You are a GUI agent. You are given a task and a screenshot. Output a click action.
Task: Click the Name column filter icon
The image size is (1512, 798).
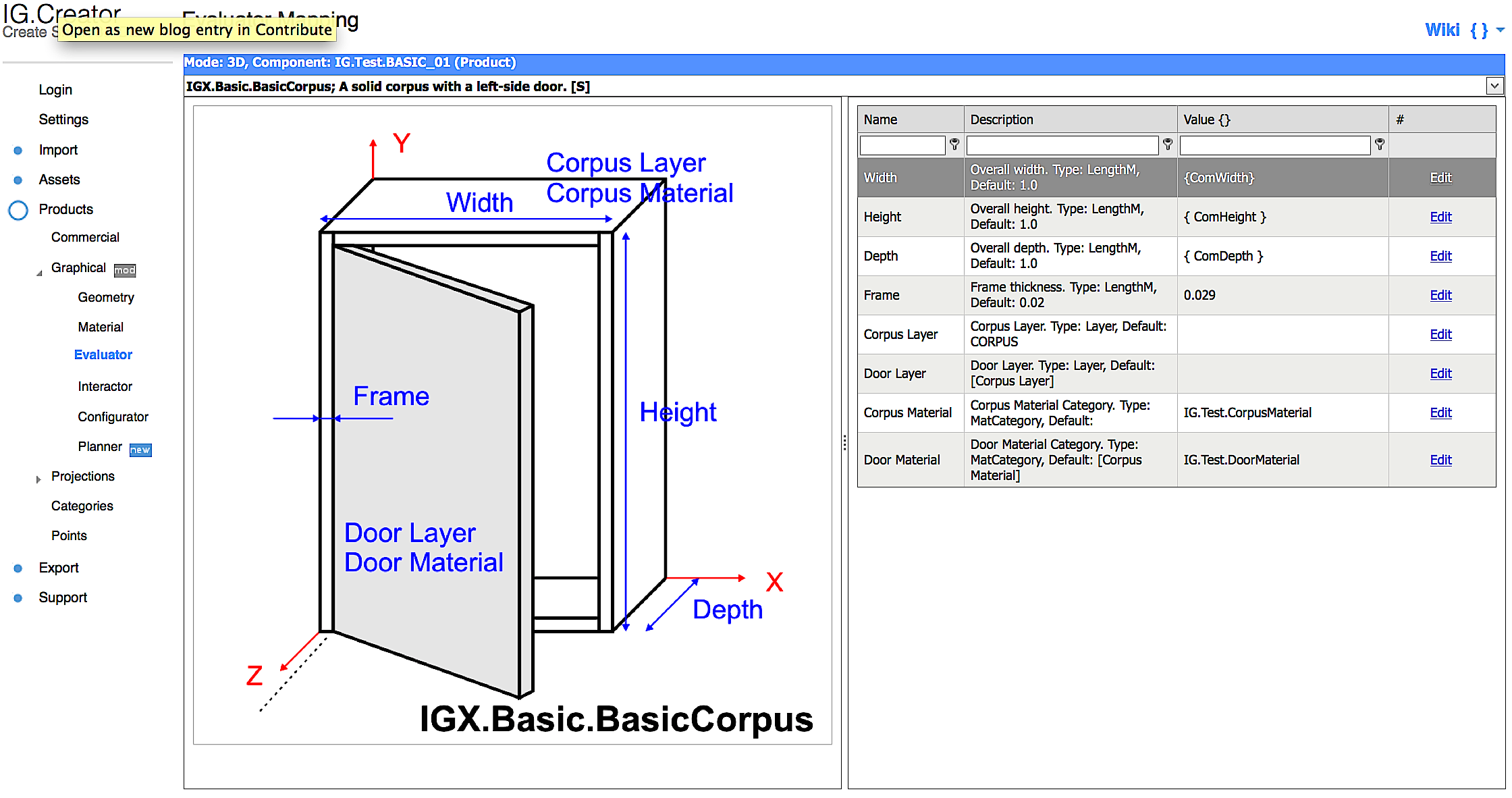click(x=954, y=144)
